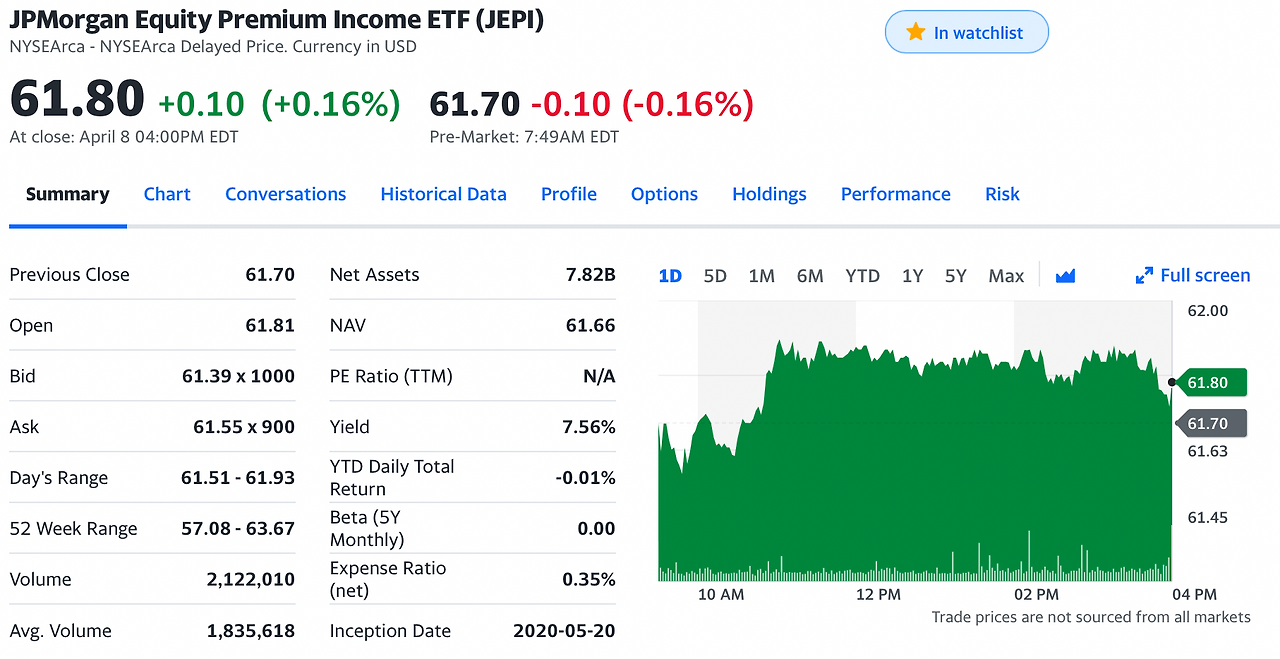Screen dimensions: 1280x659
Task: Select the 6M range selector
Action: 810,275
